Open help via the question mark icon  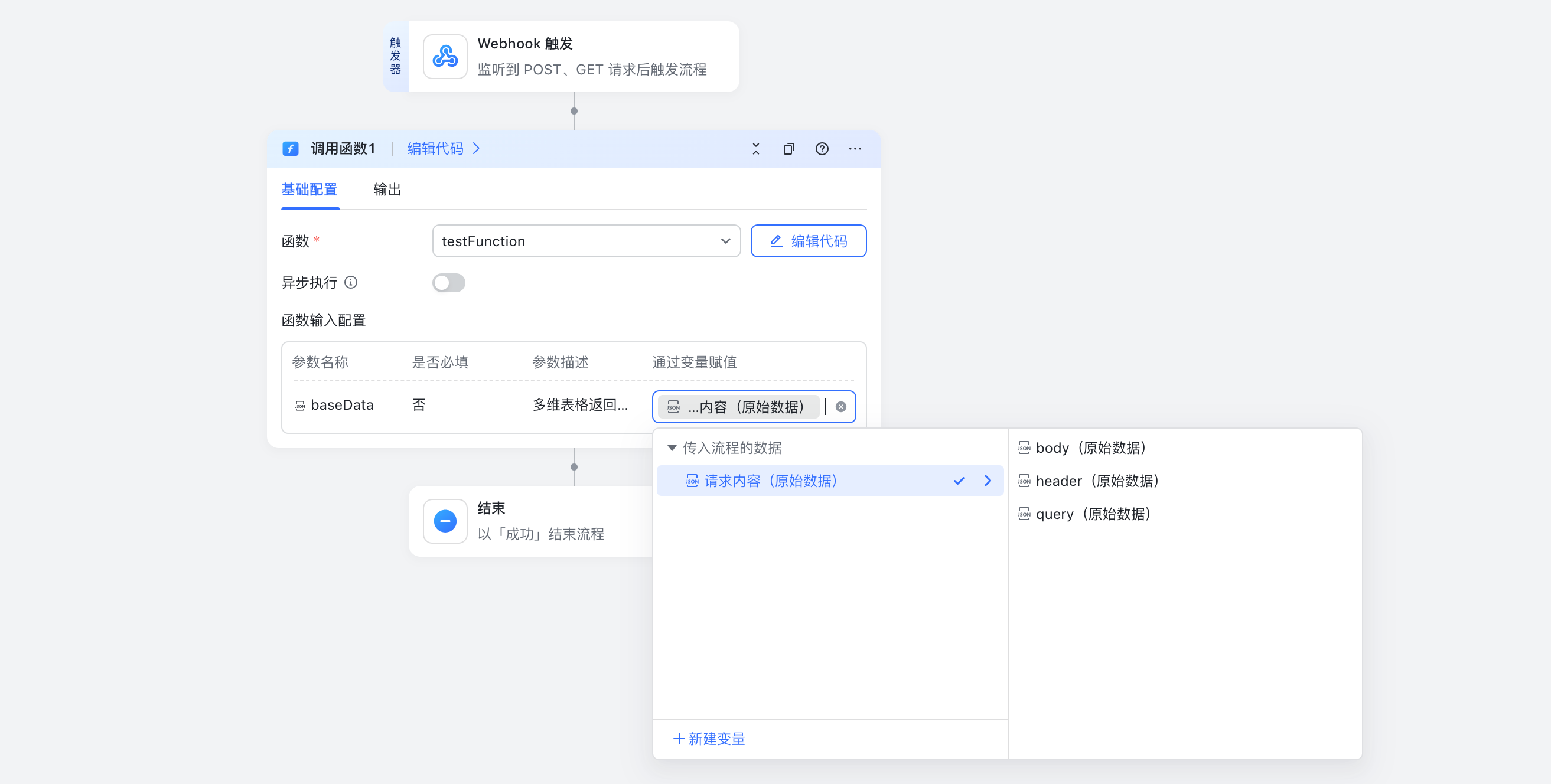click(x=822, y=149)
